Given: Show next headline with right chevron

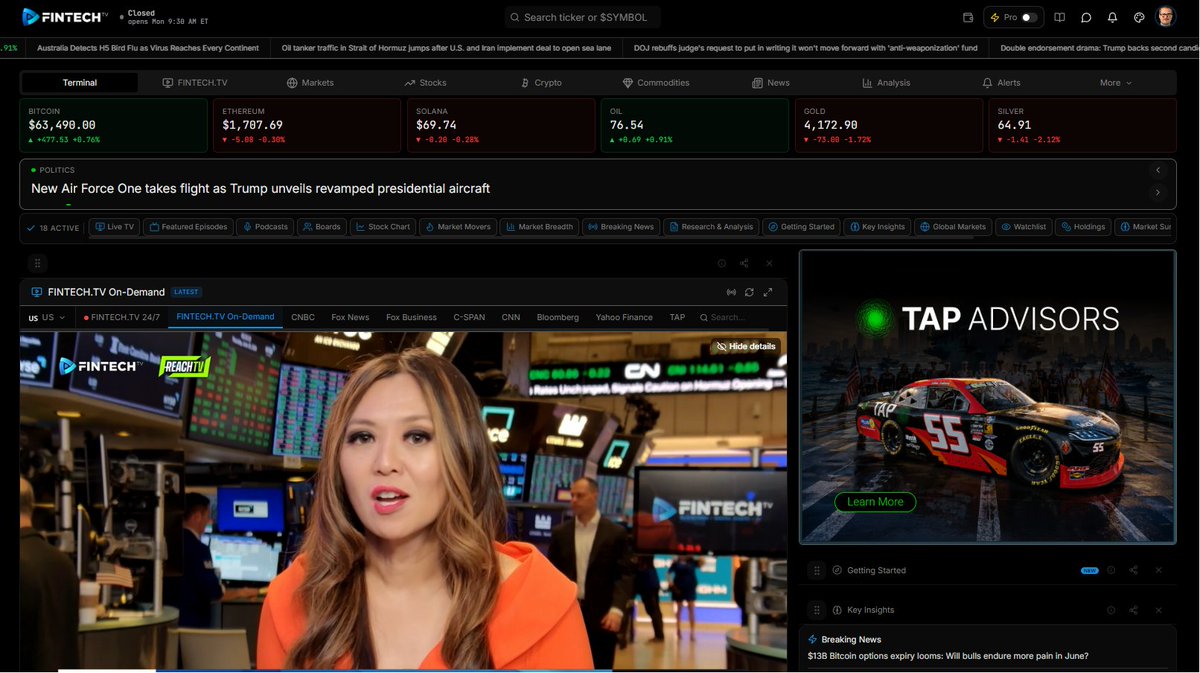Looking at the screenshot, I should point(1158,192).
